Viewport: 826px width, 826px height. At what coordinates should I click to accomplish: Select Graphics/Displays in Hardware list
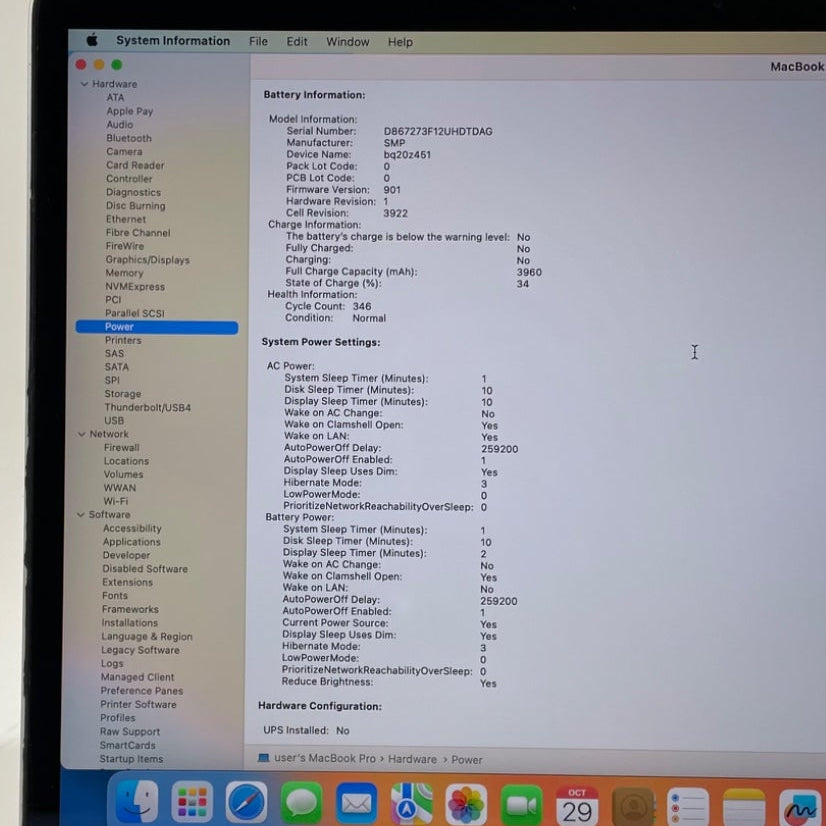(147, 260)
